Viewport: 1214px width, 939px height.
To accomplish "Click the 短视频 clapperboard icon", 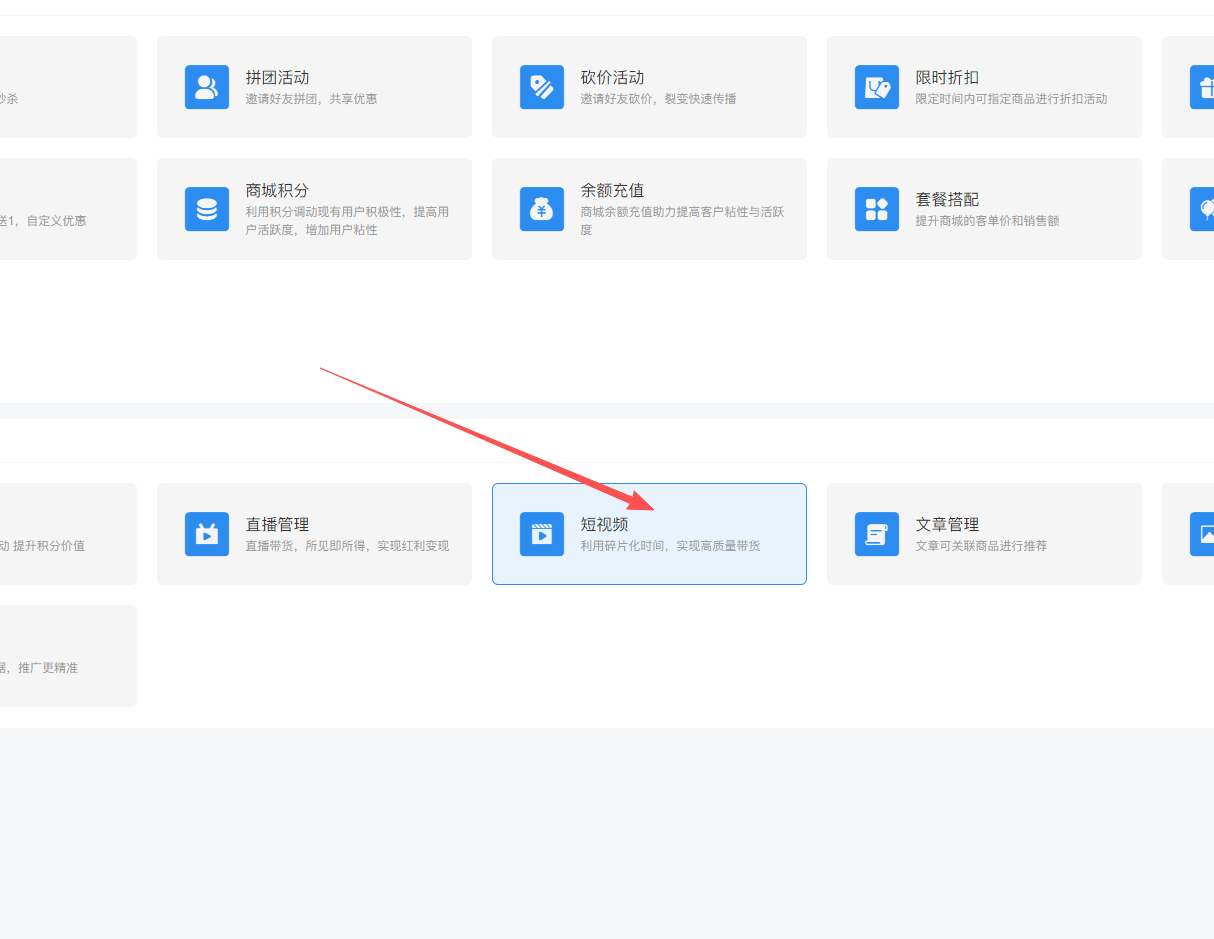I will [x=541, y=534].
